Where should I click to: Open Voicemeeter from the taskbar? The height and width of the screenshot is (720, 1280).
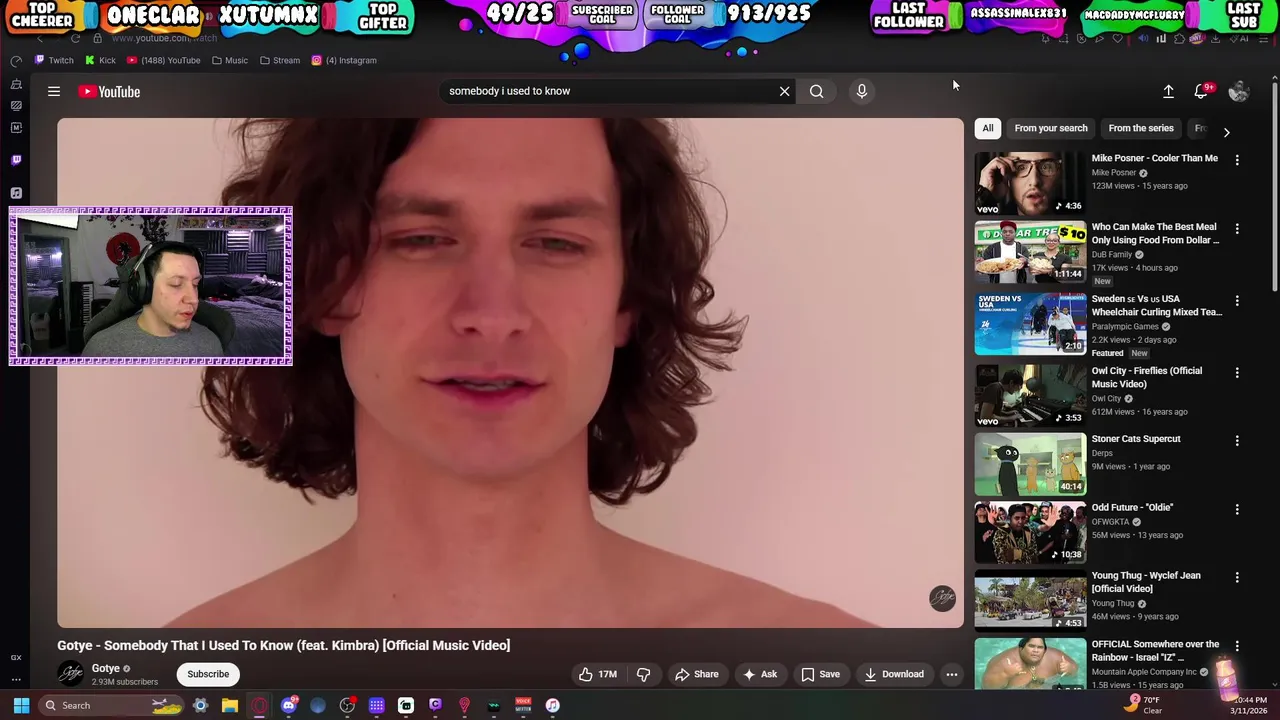click(523, 705)
